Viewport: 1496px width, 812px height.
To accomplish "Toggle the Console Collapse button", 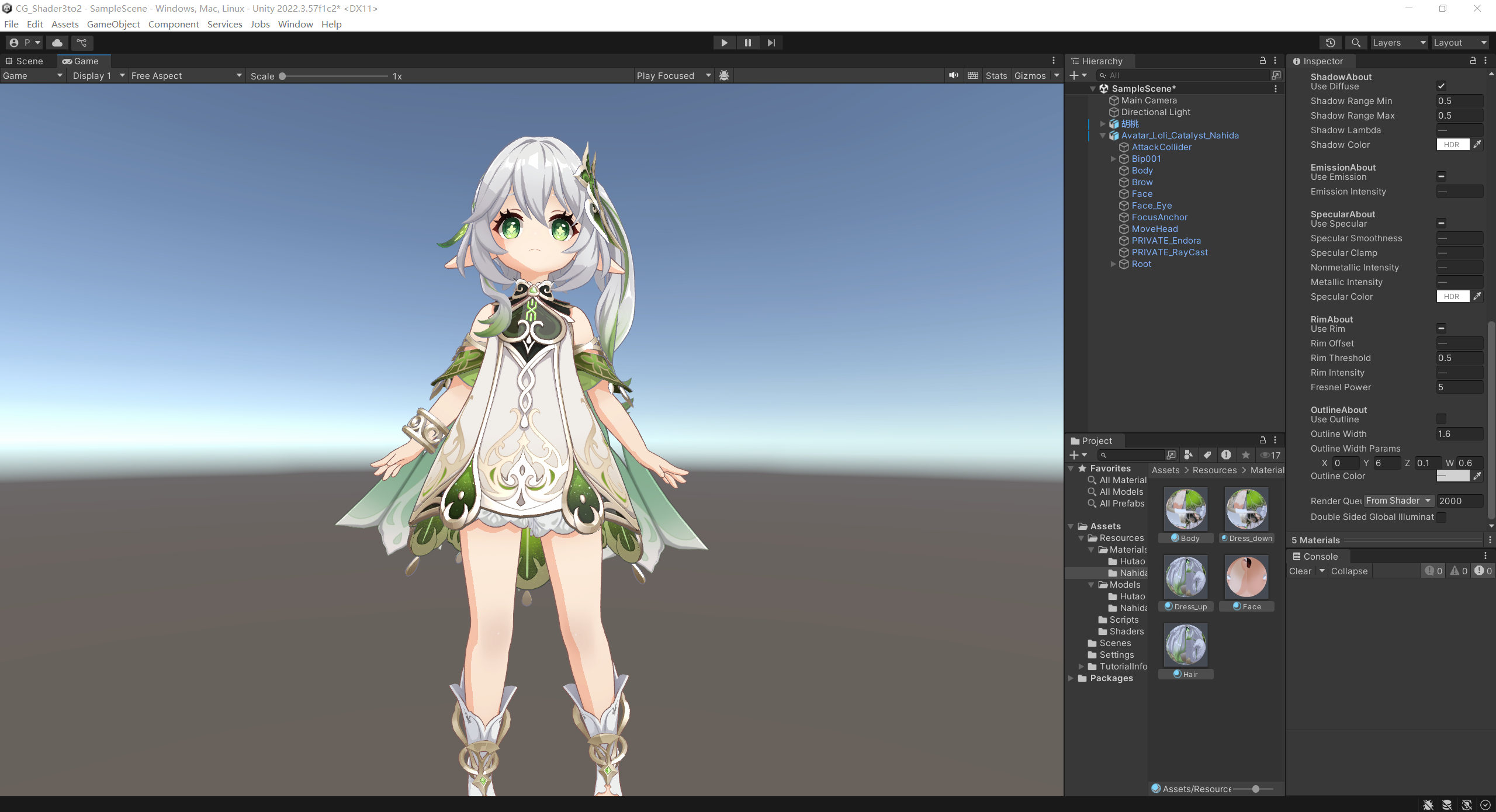I will 1349,571.
